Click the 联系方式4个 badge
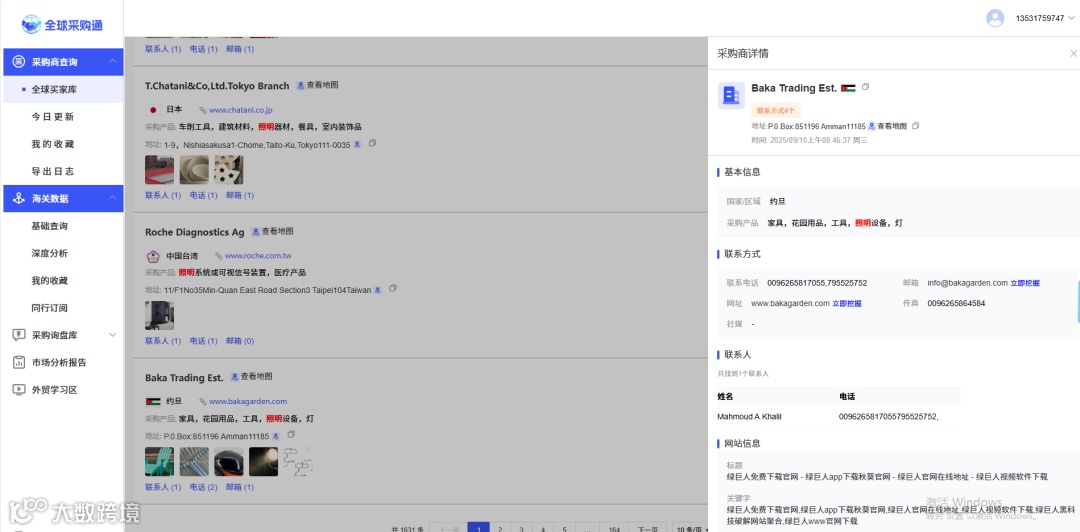This screenshot has width=1080, height=532. click(x=776, y=110)
